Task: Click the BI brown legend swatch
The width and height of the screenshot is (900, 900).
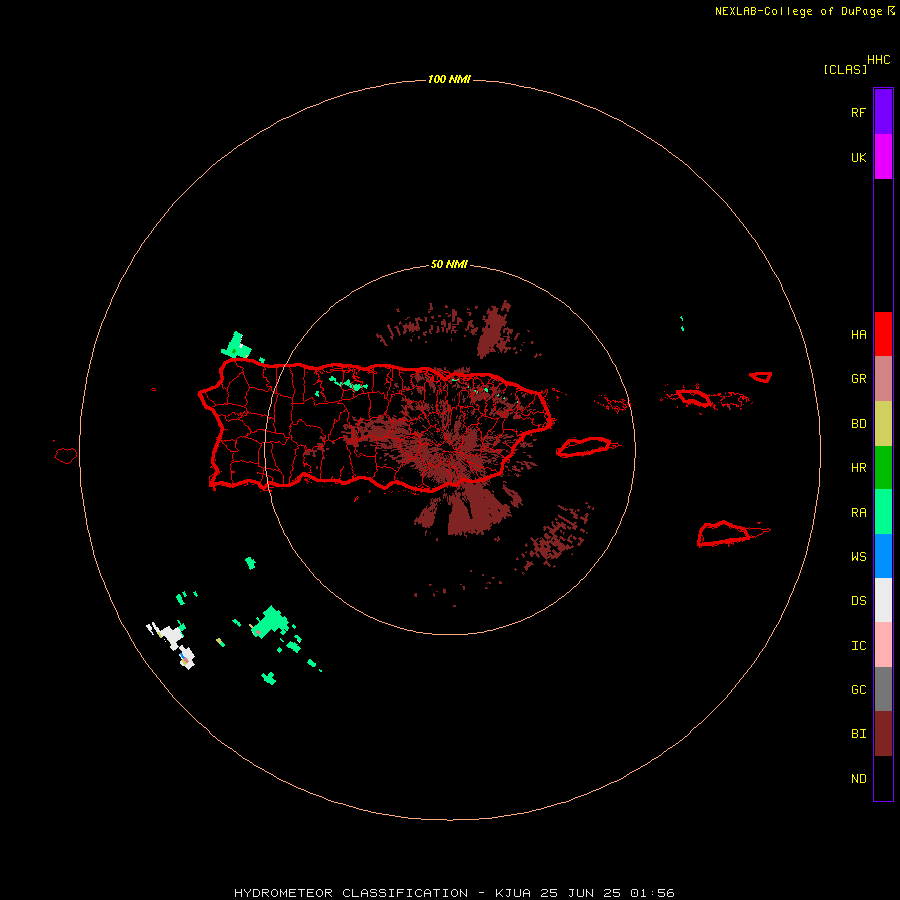Action: [x=883, y=734]
